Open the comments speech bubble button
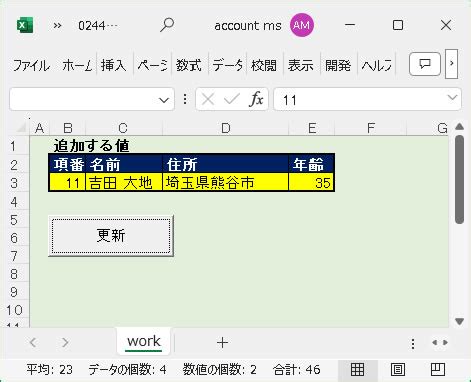 (425, 64)
